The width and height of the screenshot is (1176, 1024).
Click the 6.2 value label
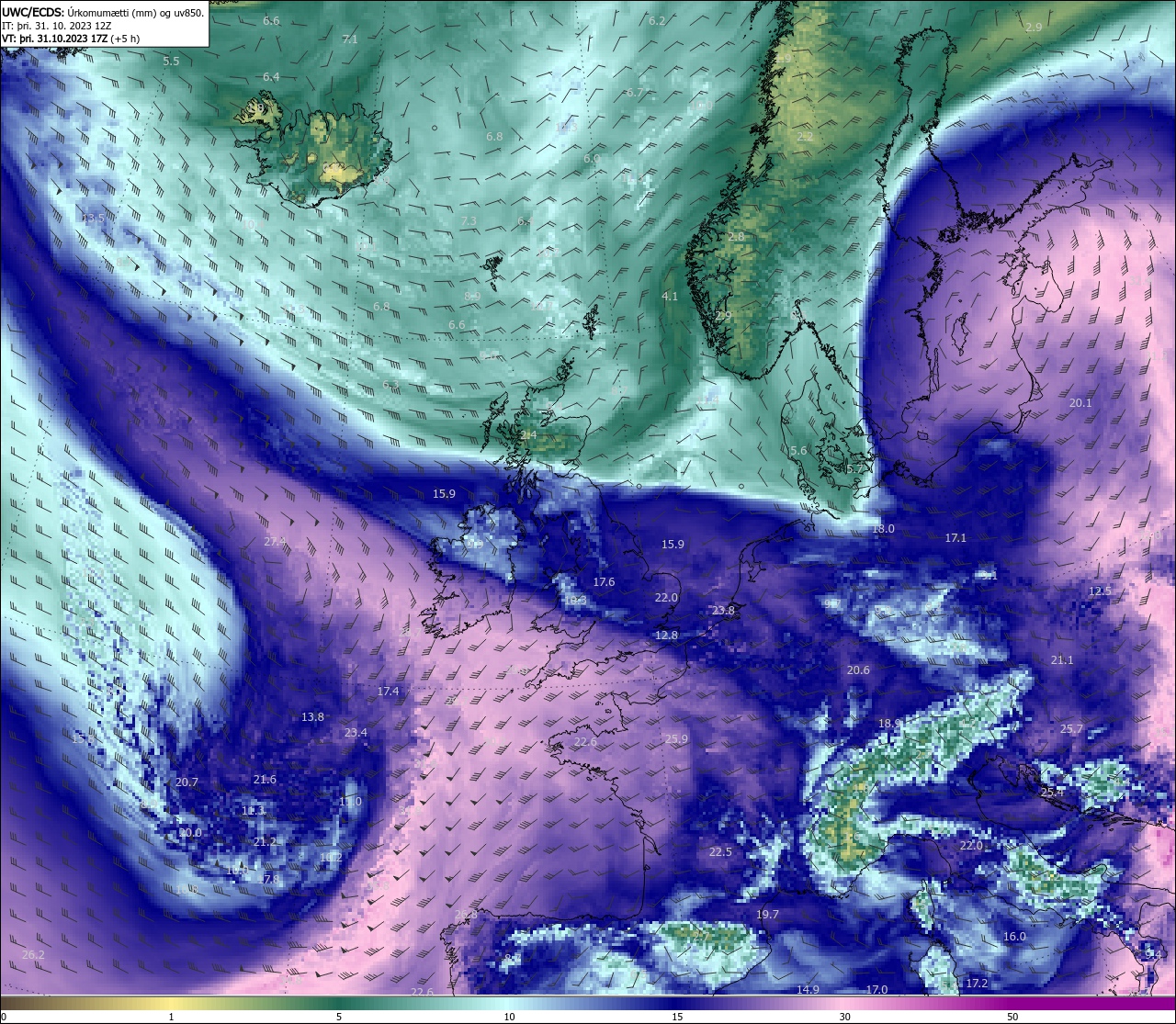pyautogui.click(x=657, y=21)
